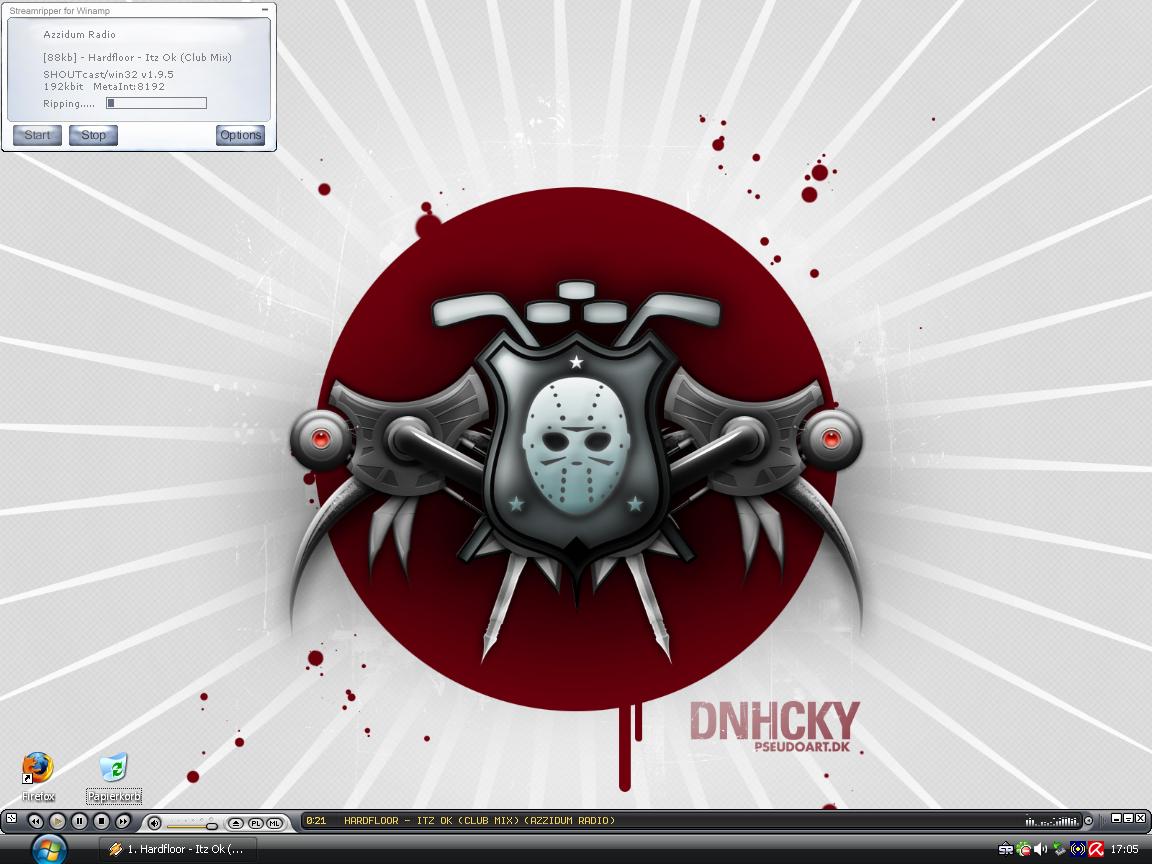Click the Winamp spectrum visualizer
The width and height of the screenshot is (1152, 864).
(x=1053, y=821)
